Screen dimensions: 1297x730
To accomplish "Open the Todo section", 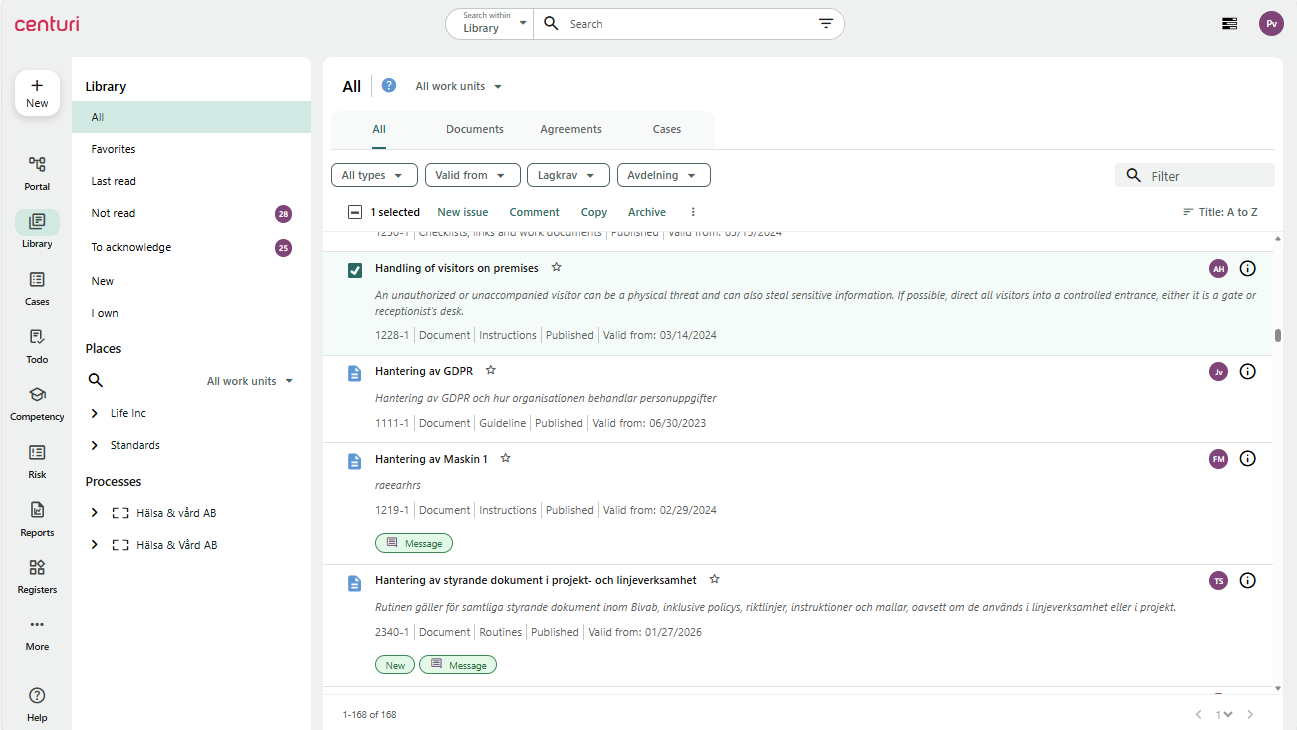I will [x=37, y=344].
